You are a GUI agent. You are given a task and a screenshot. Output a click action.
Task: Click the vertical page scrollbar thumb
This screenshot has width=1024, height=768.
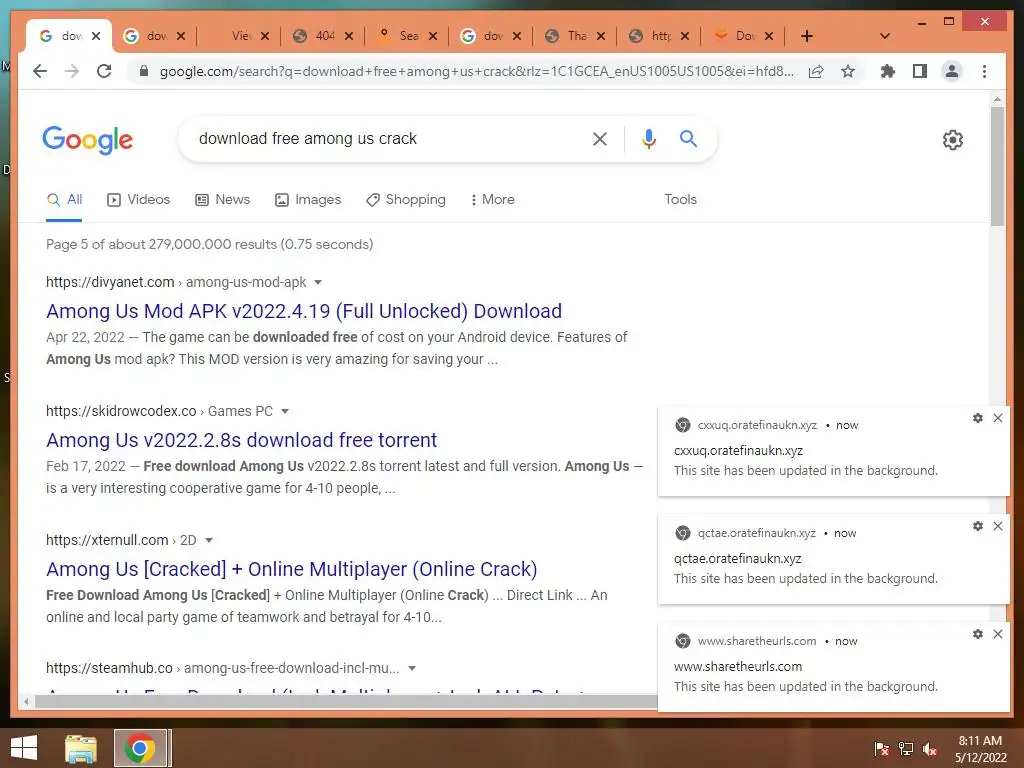tap(997, 167)
